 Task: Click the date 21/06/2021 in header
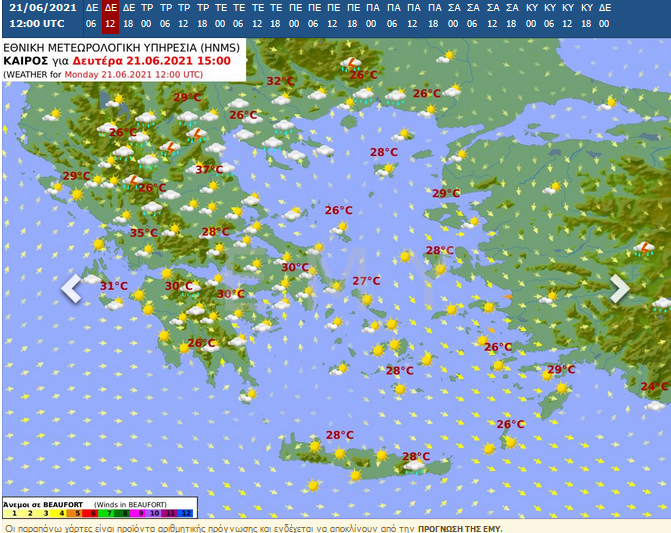(43, 8)
